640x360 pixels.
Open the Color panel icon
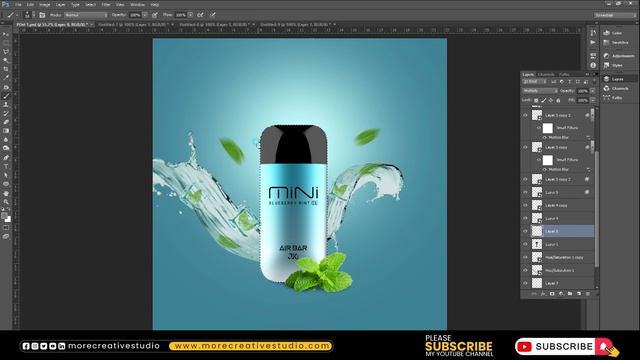[x=607, y=33]
